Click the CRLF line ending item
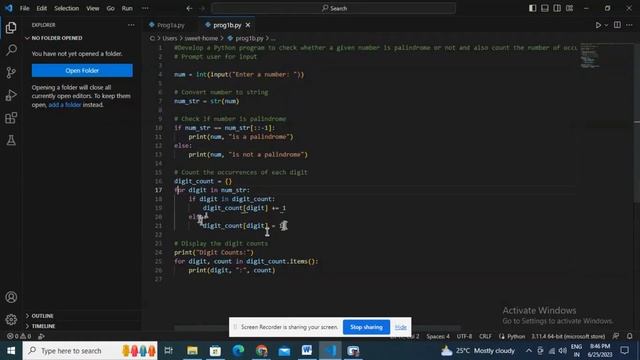The width and height of the screenshot is (640, 360). click(485, 336)
